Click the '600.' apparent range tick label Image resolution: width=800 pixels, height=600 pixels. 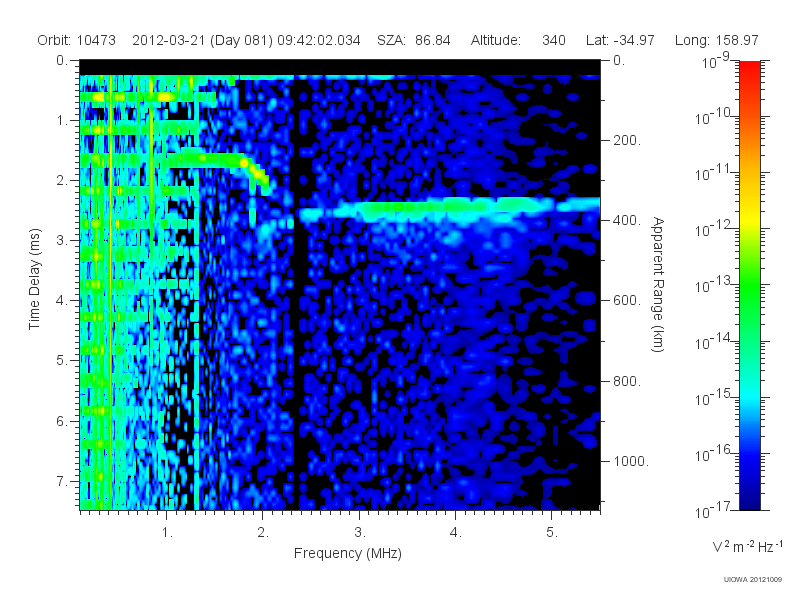[x=627, y=301]
